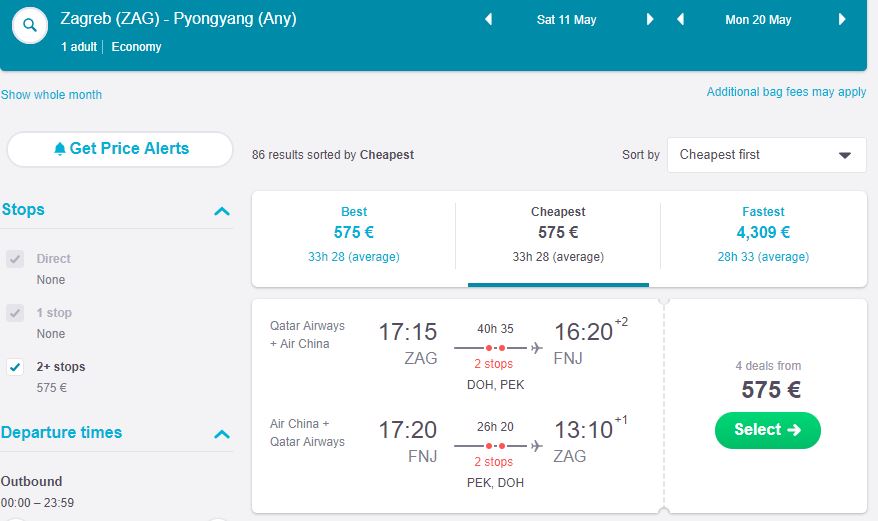This screenshot has width=878, height=521.
Task: Toggle the Direct flights checkbox
Action: pos(15,259)
